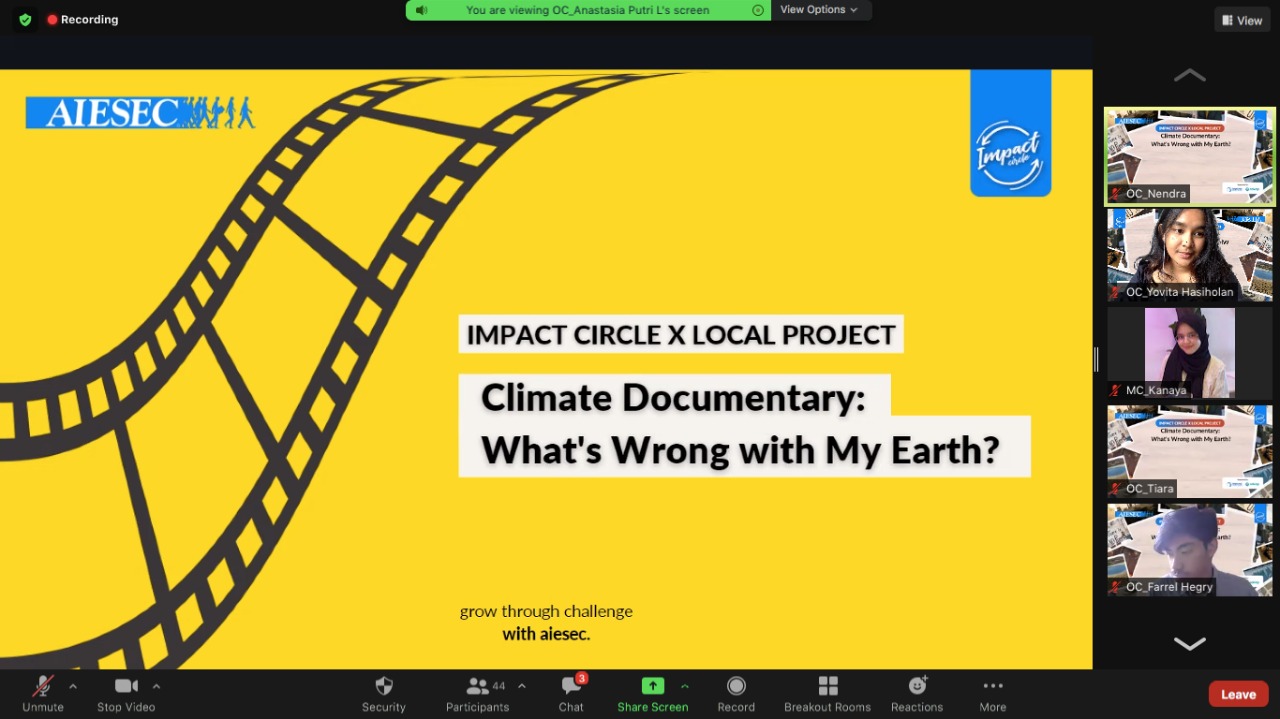Open the View layout button
This screenshot has width=1280, height=719.
[x=1242, y=20]
